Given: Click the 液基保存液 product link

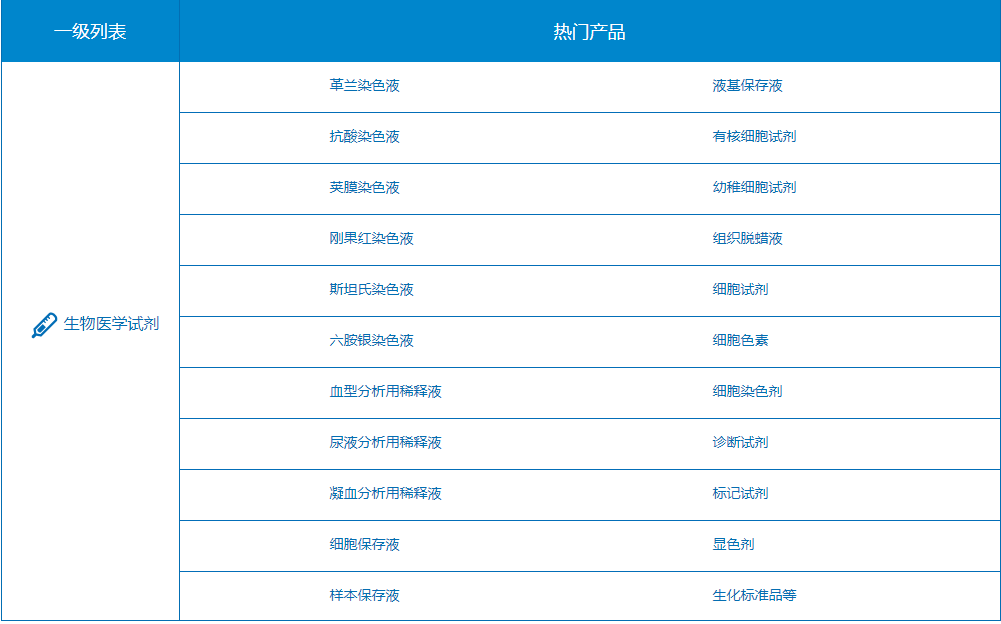Looking at the screenshot, I should 747,86.
